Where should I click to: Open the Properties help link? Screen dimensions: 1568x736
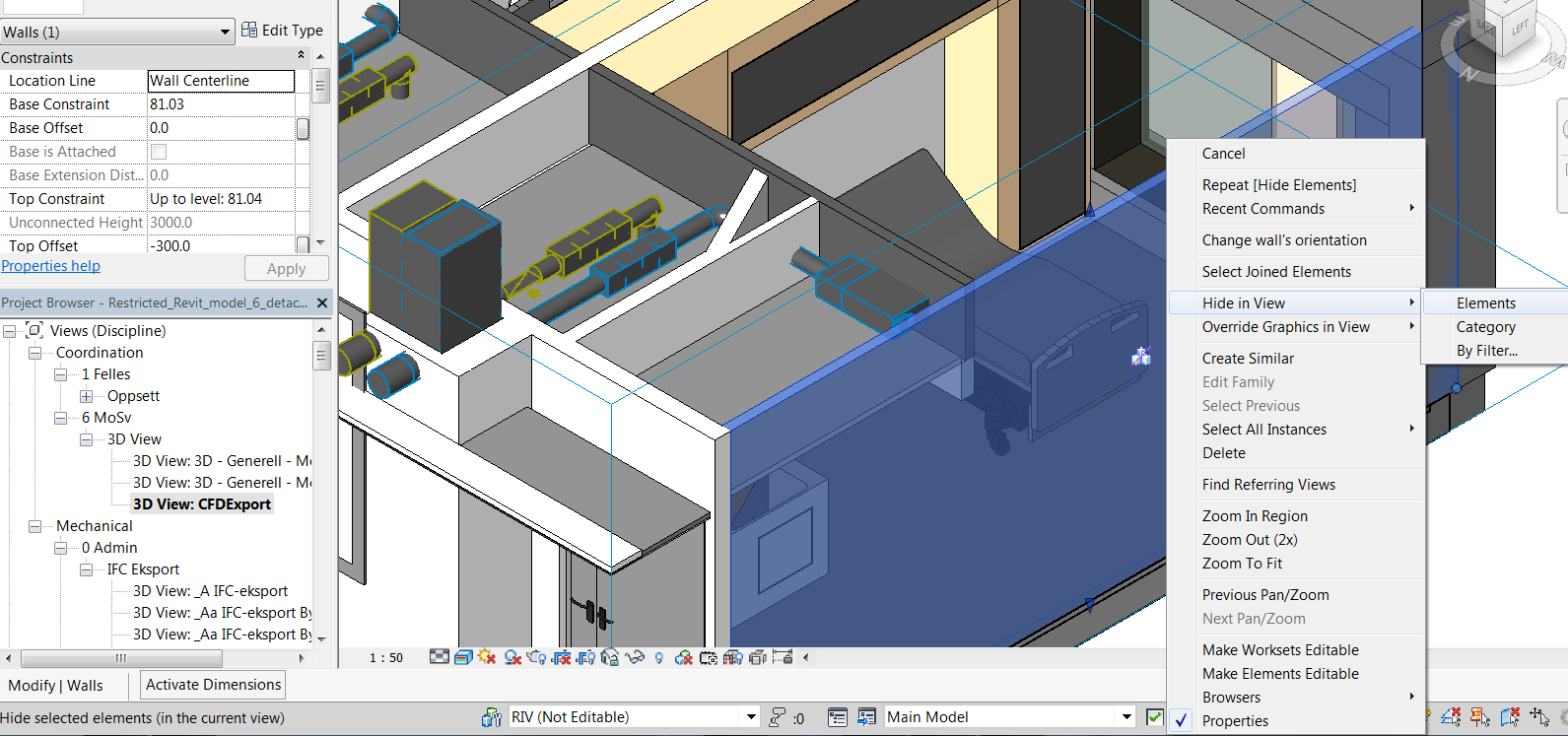(50, 266)
